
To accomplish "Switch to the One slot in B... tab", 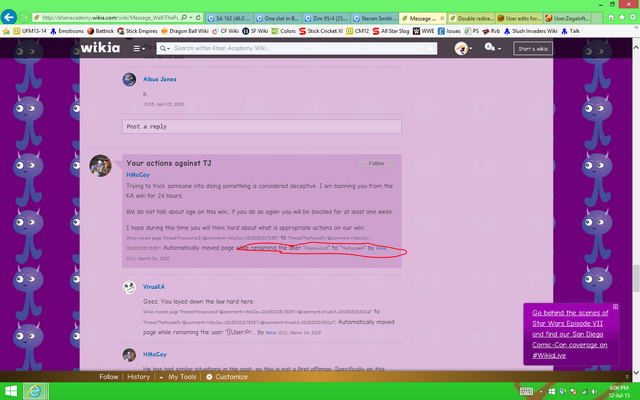I will click(278, 18).
